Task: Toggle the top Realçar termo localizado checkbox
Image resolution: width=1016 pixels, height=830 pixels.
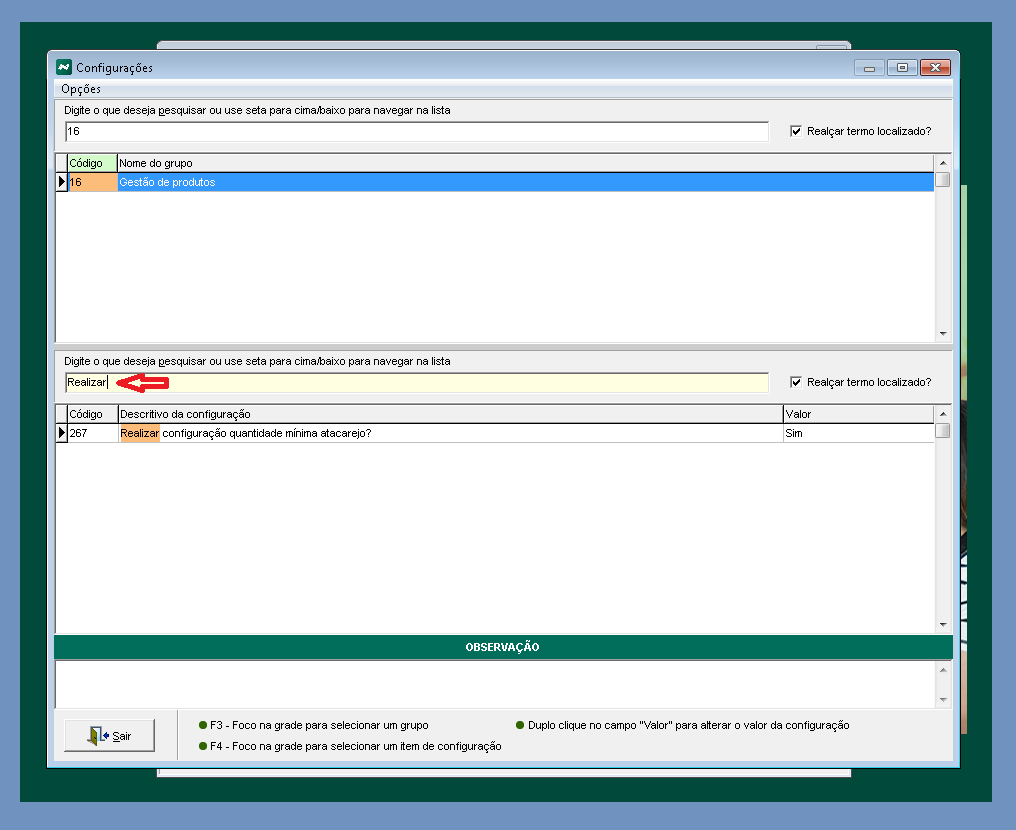Action: (796, 131)
